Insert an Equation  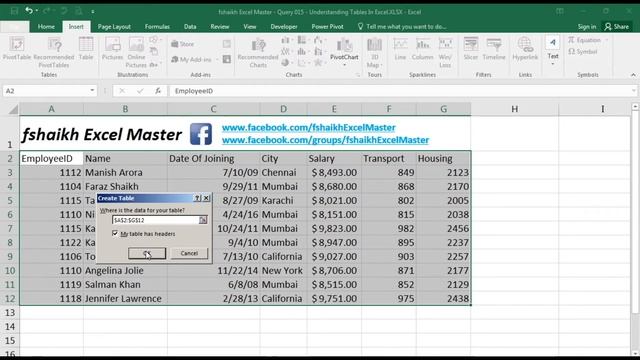tap(585, 40)
